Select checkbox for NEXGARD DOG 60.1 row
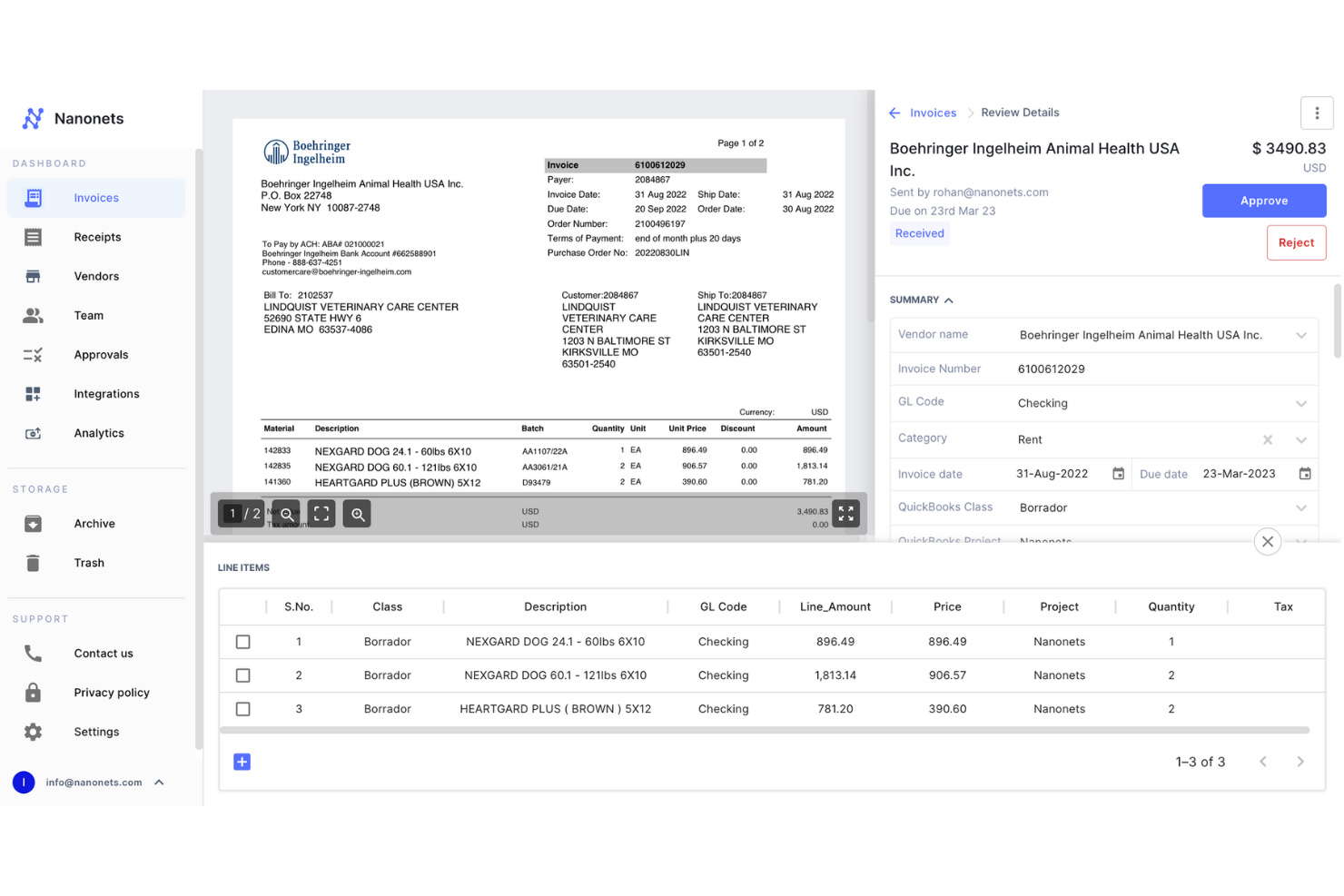Viewport: 1344px width, 896px height. 242,675
